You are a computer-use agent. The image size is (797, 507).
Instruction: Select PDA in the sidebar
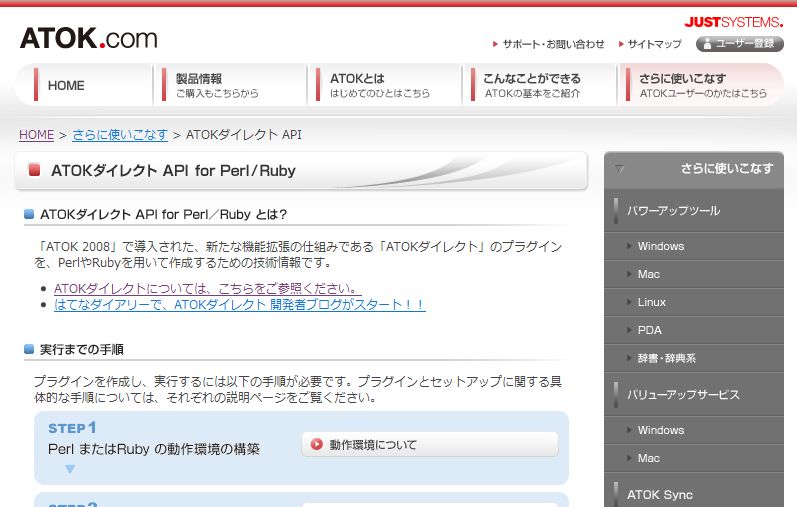[x=694, y=330]
